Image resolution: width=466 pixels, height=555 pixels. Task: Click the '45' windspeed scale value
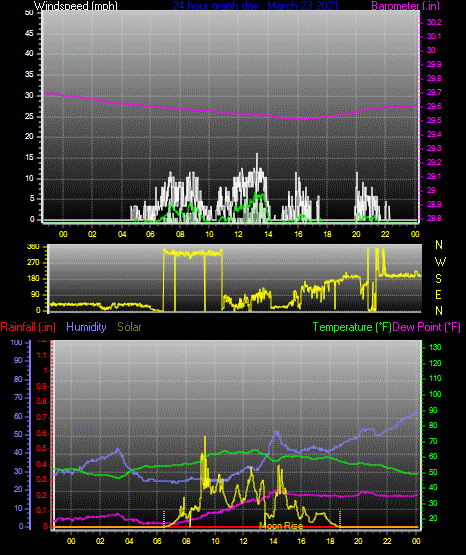(29, 33)
